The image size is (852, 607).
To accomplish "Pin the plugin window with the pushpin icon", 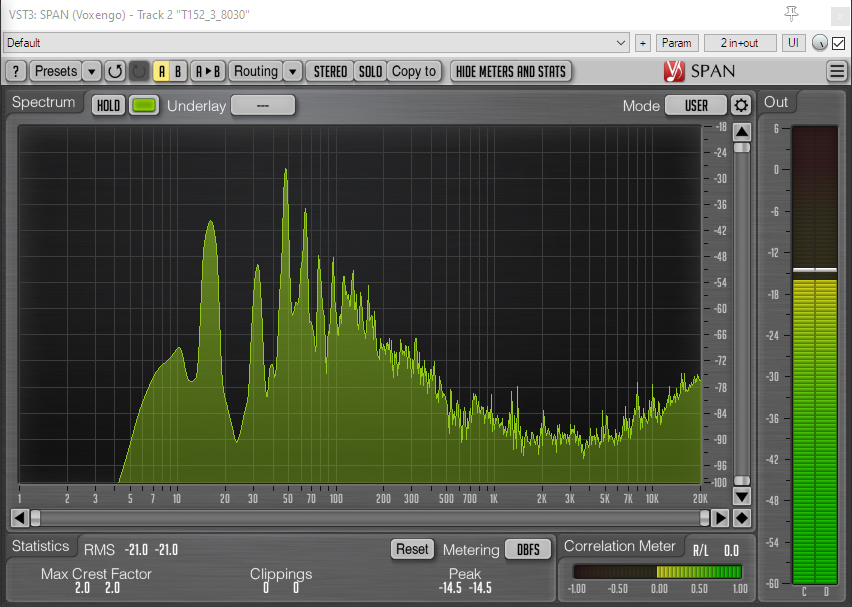I will pos(792,13).
